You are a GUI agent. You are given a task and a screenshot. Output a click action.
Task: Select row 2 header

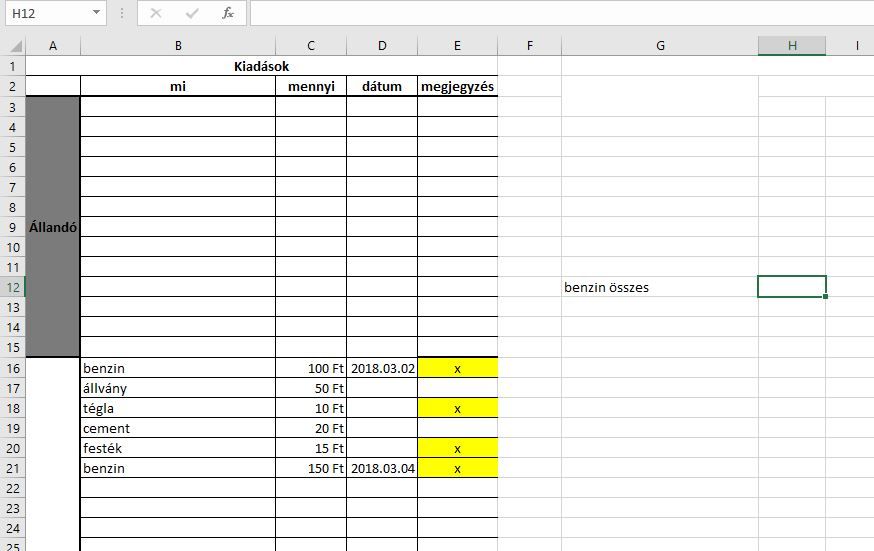point(13,86)
